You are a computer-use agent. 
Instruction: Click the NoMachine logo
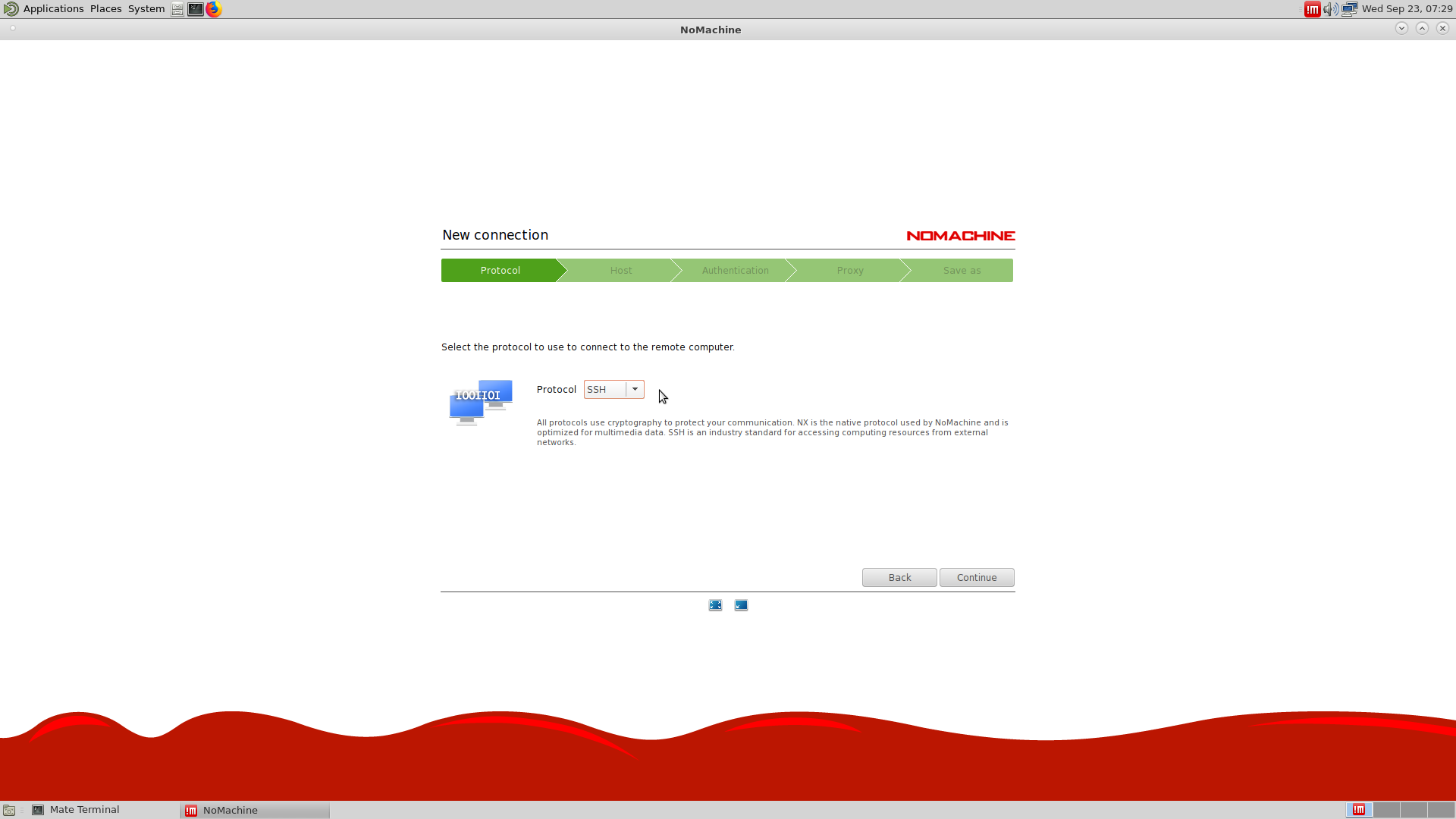[961, 236]
